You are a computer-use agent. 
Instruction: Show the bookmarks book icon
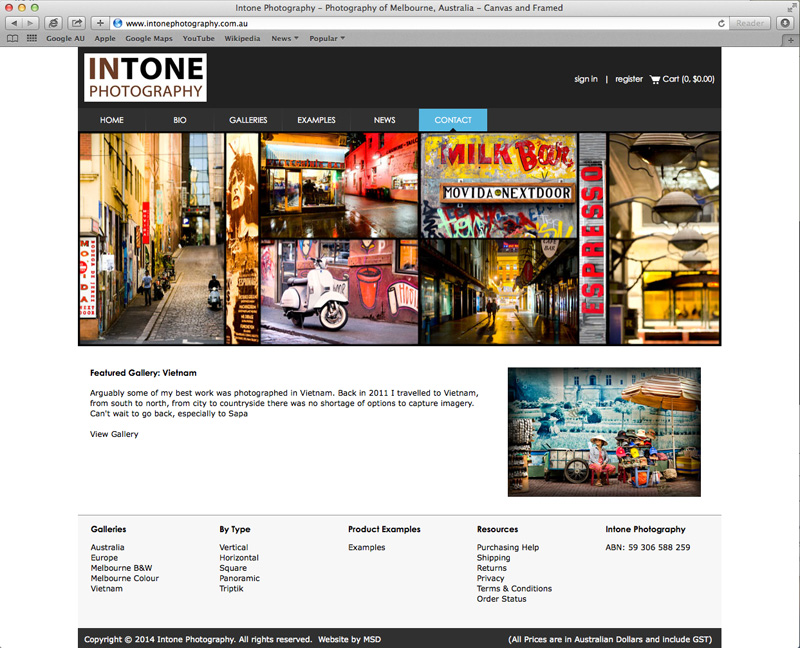pyautogui.click(x=13, y=38)
